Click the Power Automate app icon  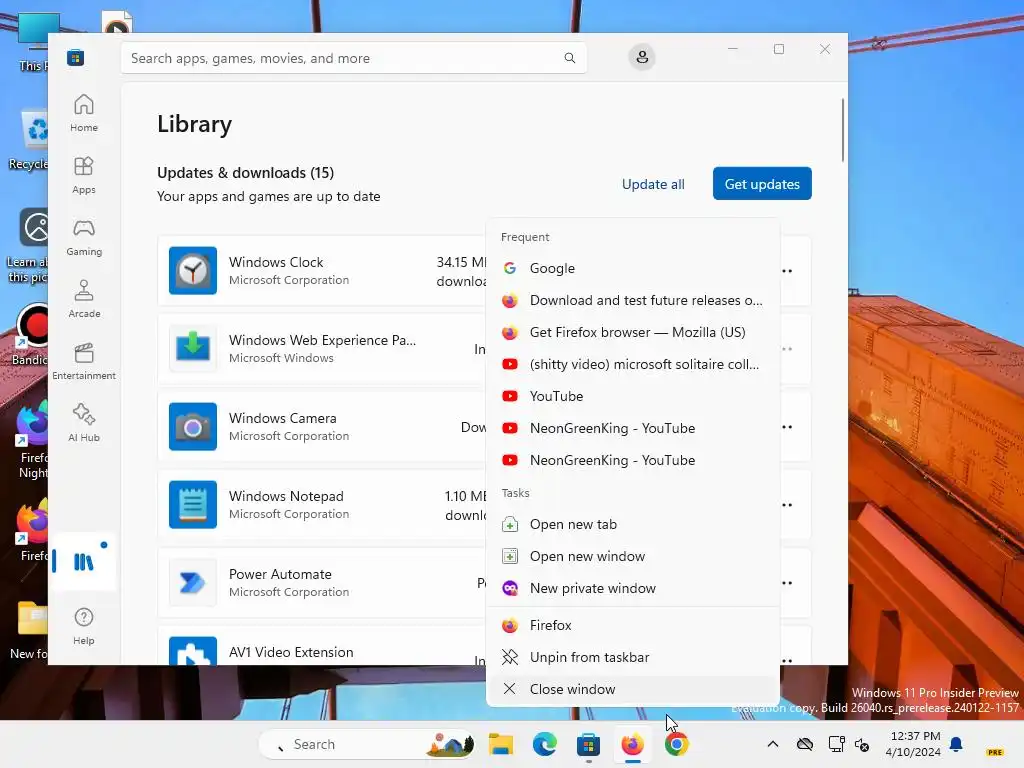193,583
